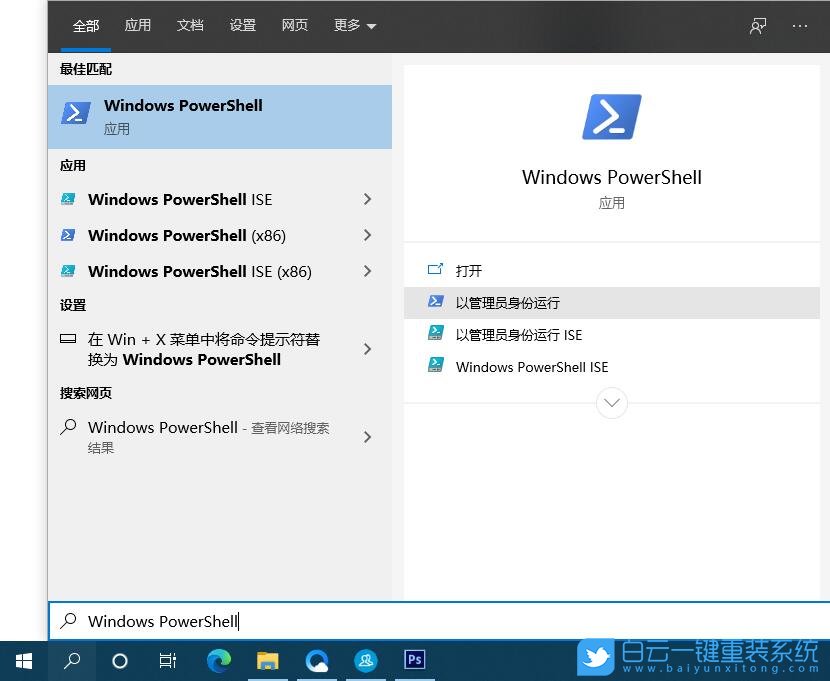Open Cortana from the taskbar
Image resolution: width=830 pixels, height=681 pixels.
pos(119,660)
